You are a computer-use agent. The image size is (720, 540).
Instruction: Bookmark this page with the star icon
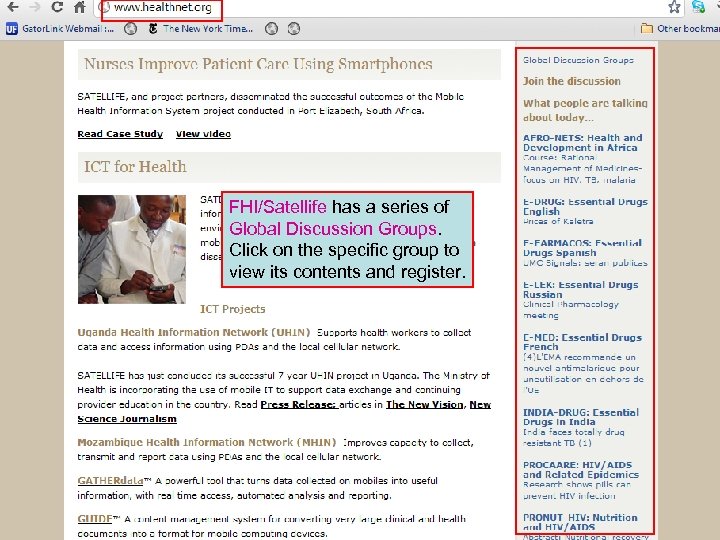click(674, 6)
